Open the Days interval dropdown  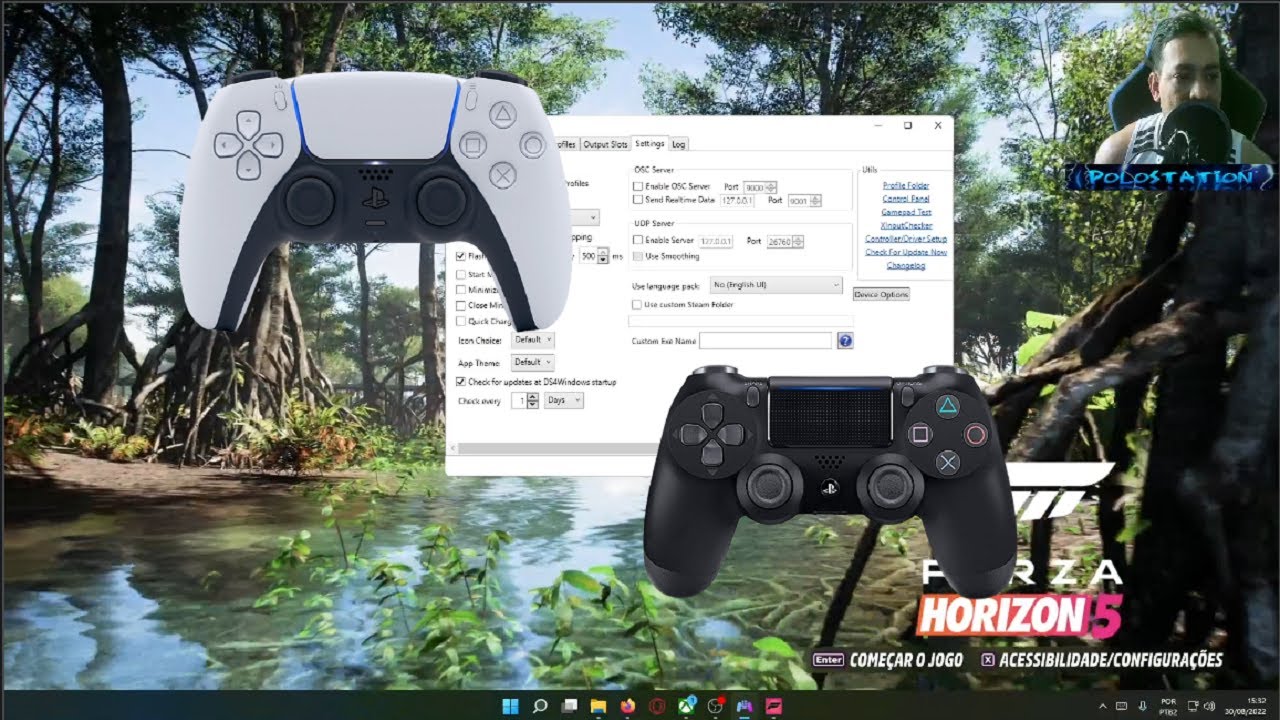[564, 400]
